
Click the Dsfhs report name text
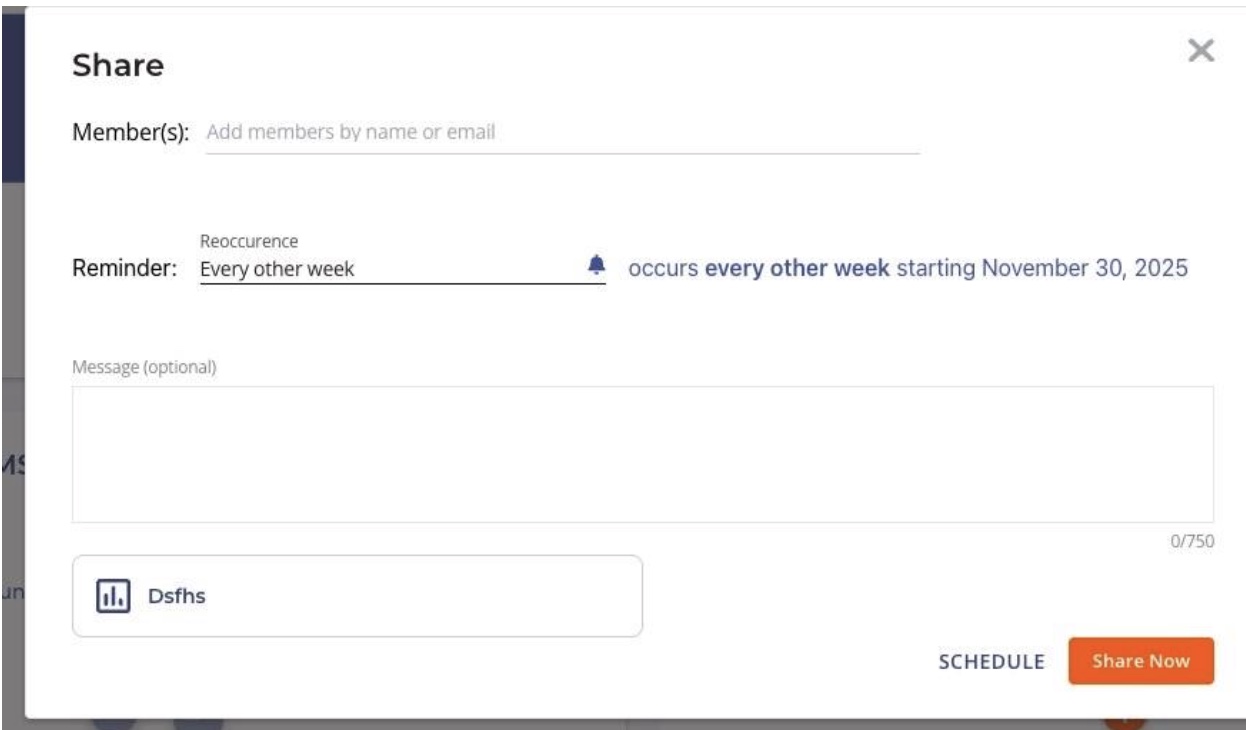(177, 597)
